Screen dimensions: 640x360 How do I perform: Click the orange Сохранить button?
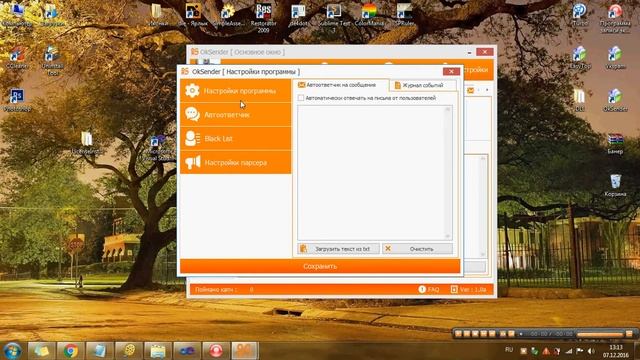pyautogui.click(x=320, y=266)
